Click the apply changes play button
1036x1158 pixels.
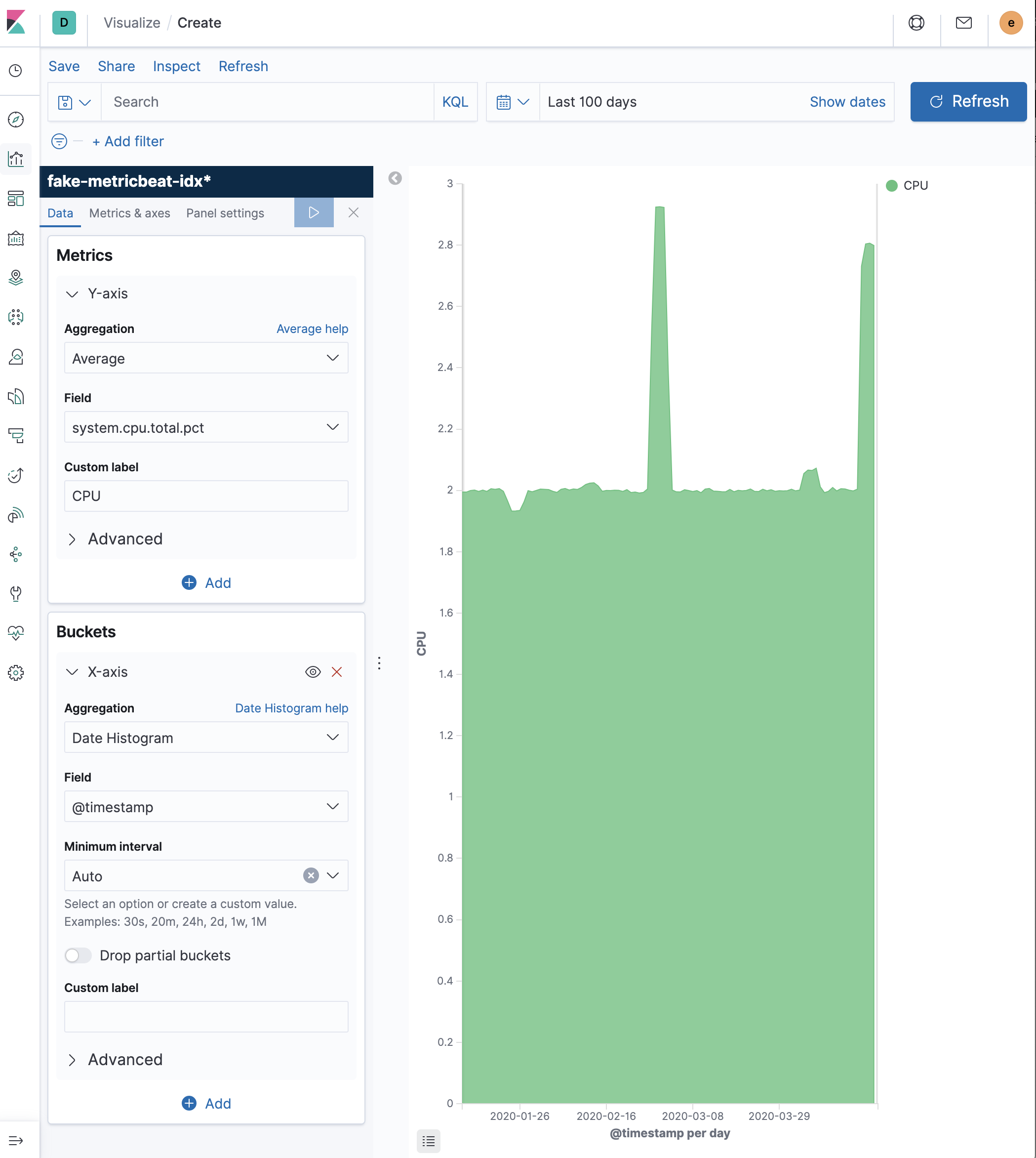click(x=314, y=212)
